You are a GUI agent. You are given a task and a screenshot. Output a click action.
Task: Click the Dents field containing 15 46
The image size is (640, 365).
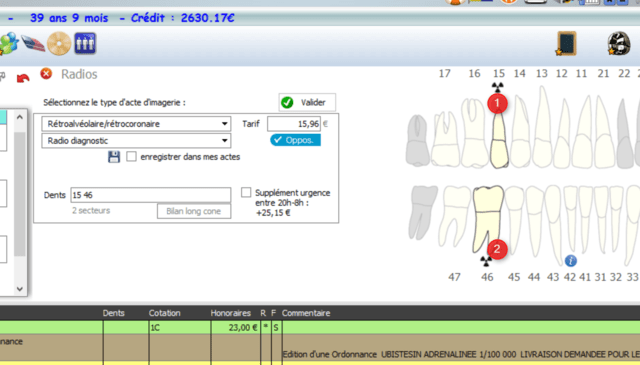point(151,195)
